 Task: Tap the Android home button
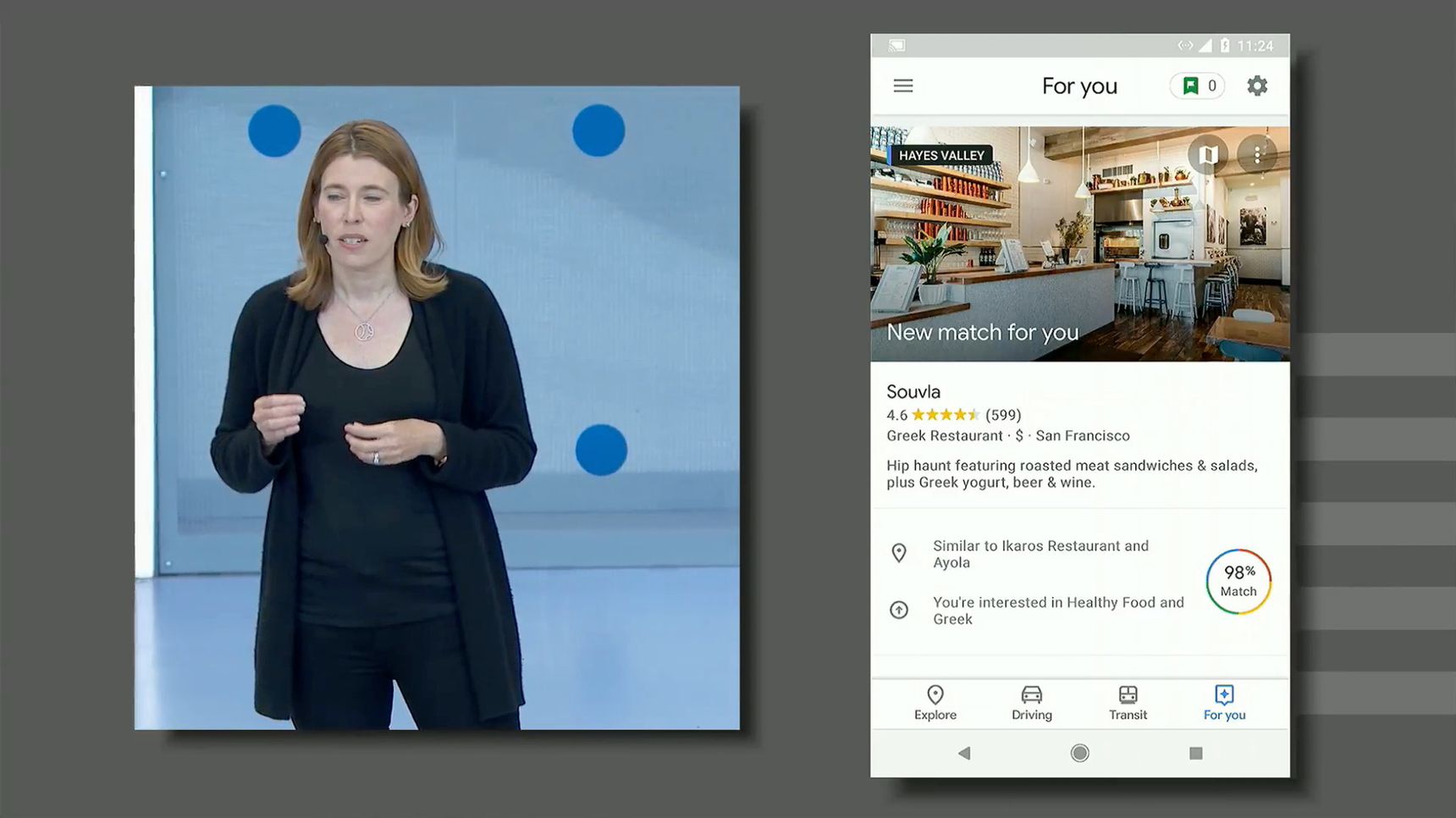pos(1079,753)
